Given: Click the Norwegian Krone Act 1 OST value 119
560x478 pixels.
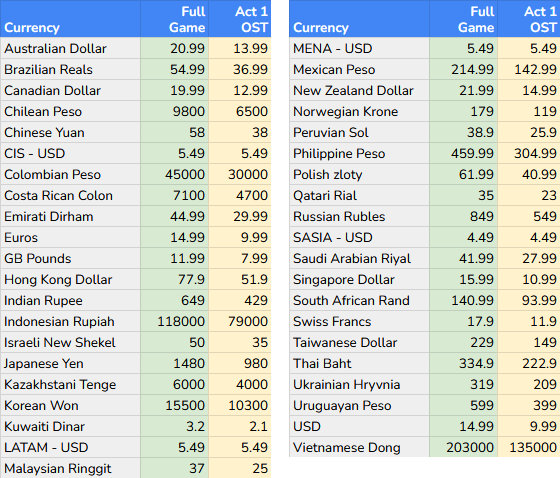Looking at the screenshot, I should tap(529, 111).
